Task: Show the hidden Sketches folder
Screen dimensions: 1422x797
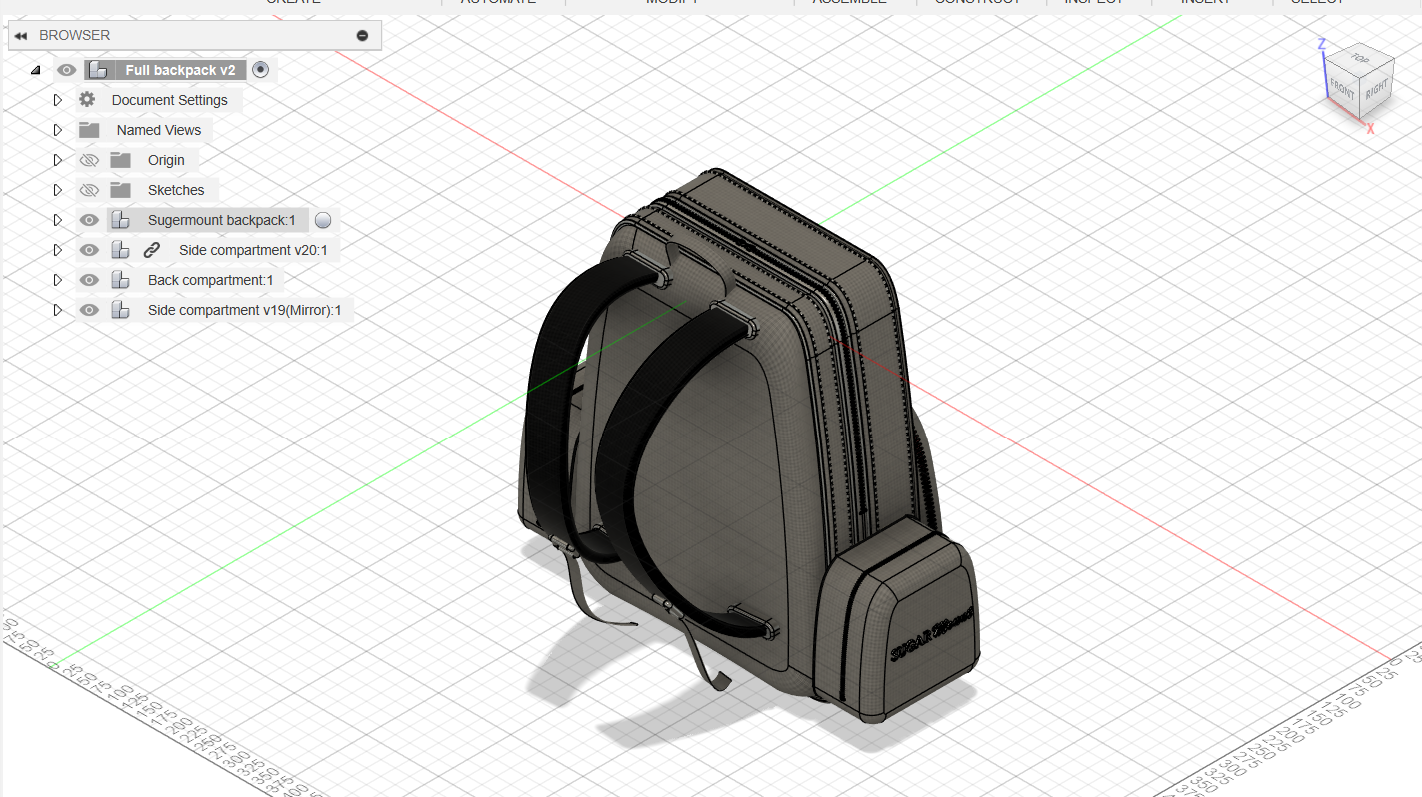Action: point(89,190)
